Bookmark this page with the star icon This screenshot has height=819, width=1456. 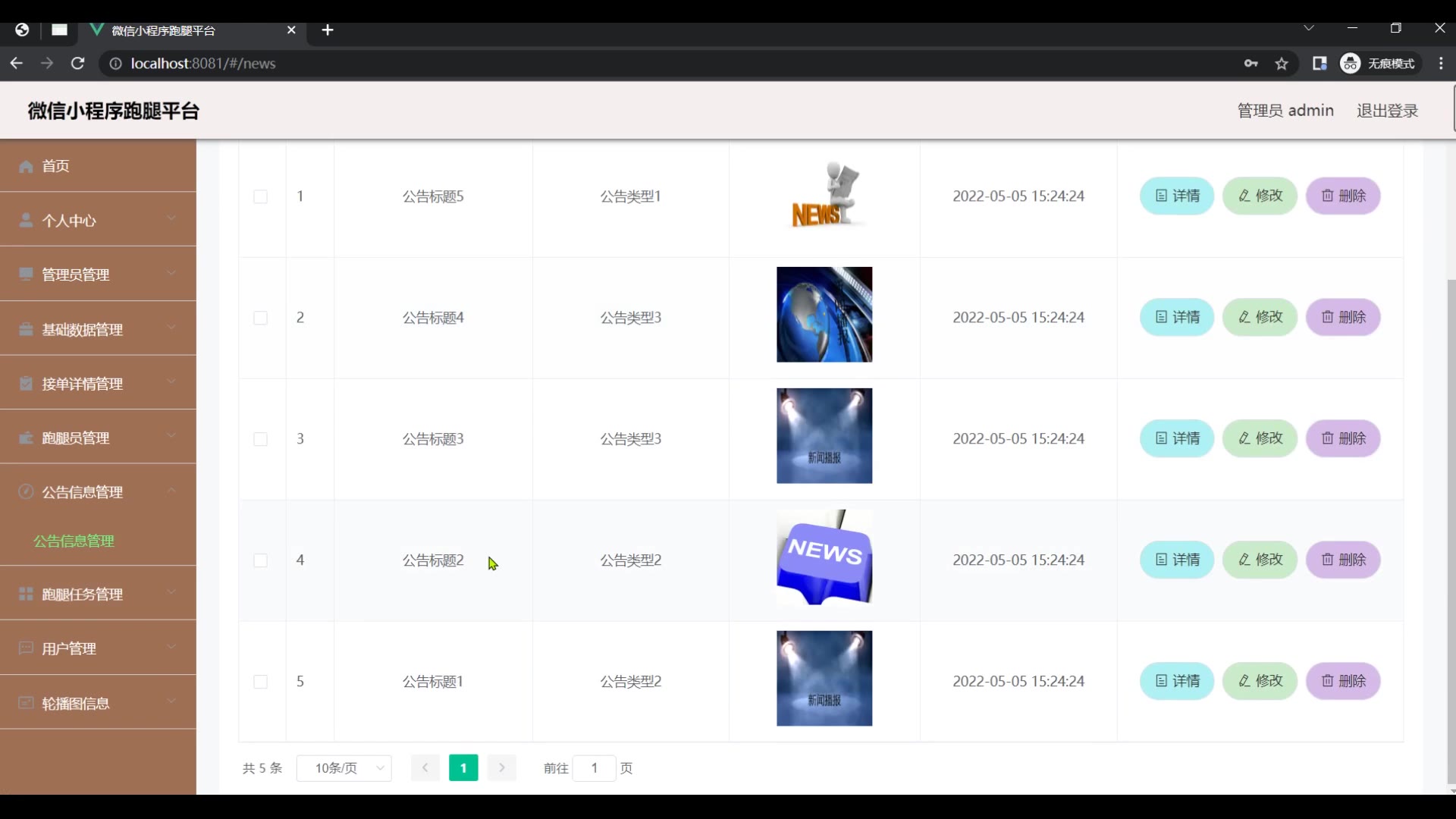point(1282,64)
